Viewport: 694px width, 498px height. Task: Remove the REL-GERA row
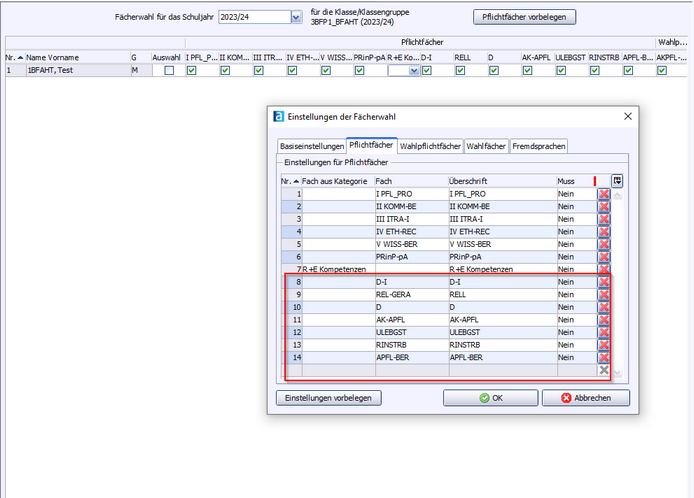(603, 295)
